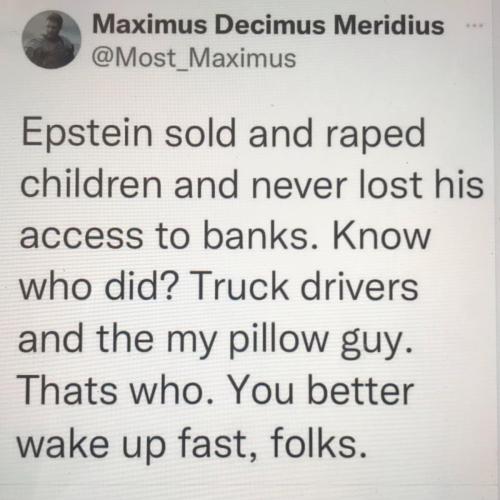
Task: Click the phrase "wake up fast, folks"
Action: point(192,445)
